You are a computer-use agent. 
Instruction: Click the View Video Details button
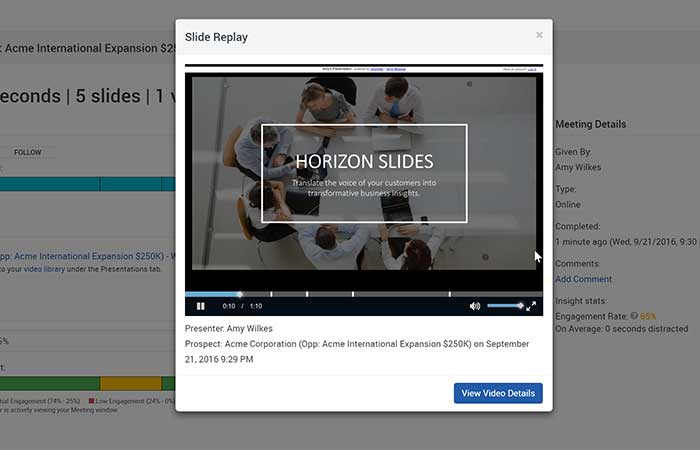(498, 393)
